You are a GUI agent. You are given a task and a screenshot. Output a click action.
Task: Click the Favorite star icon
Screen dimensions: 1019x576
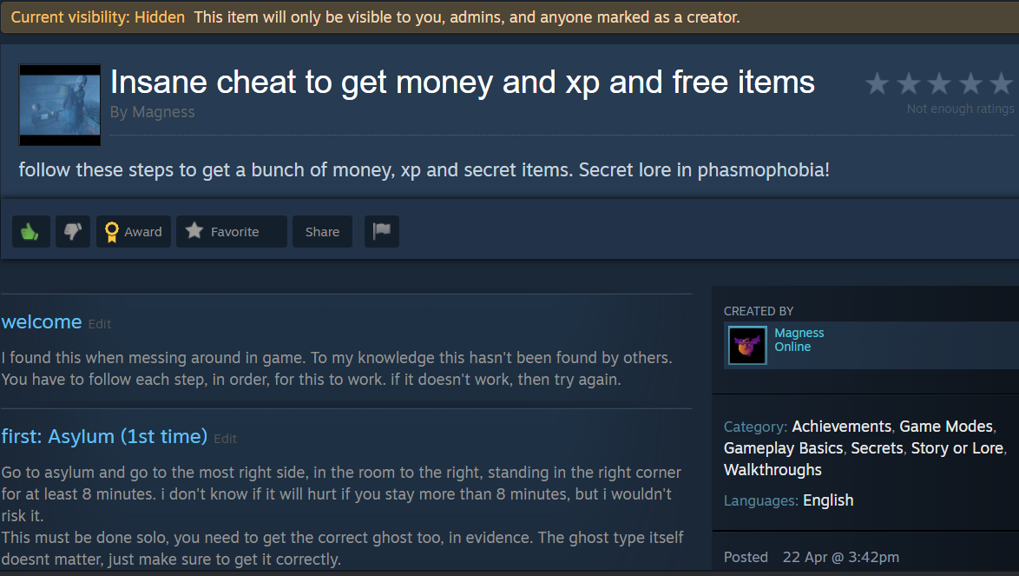click(194, 231)
